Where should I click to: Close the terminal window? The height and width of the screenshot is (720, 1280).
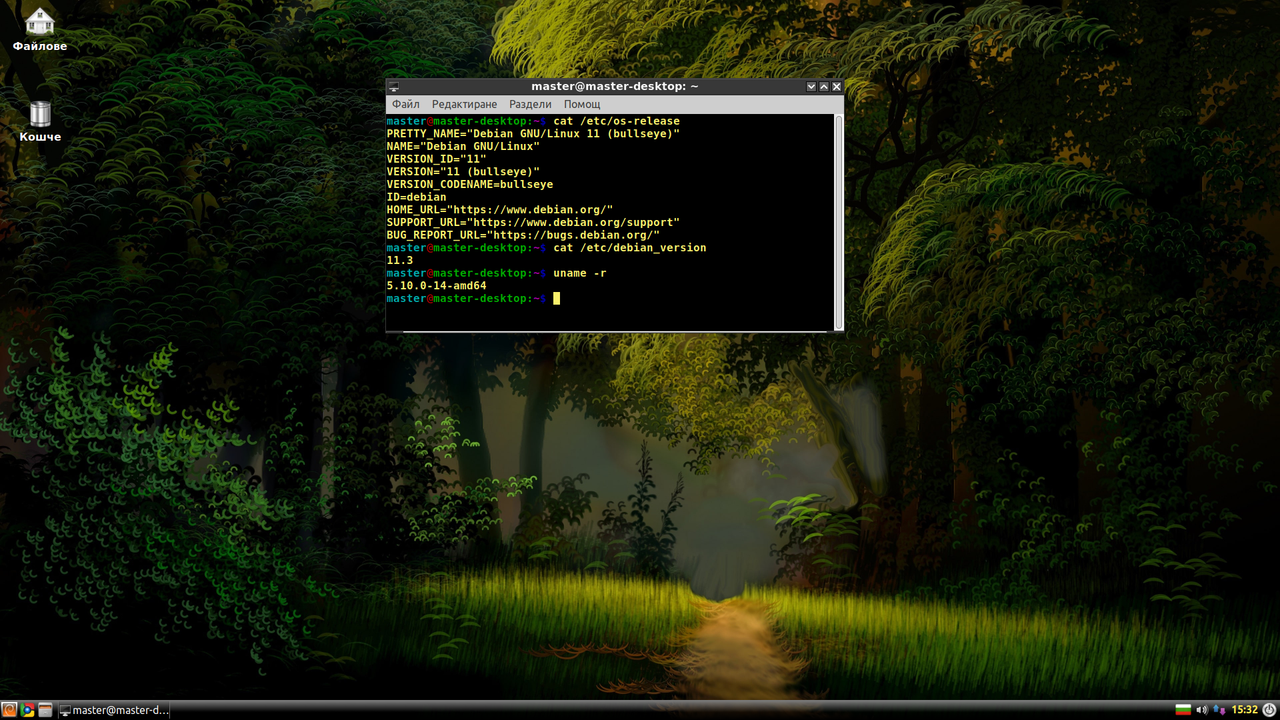click(x=837, y=87)
